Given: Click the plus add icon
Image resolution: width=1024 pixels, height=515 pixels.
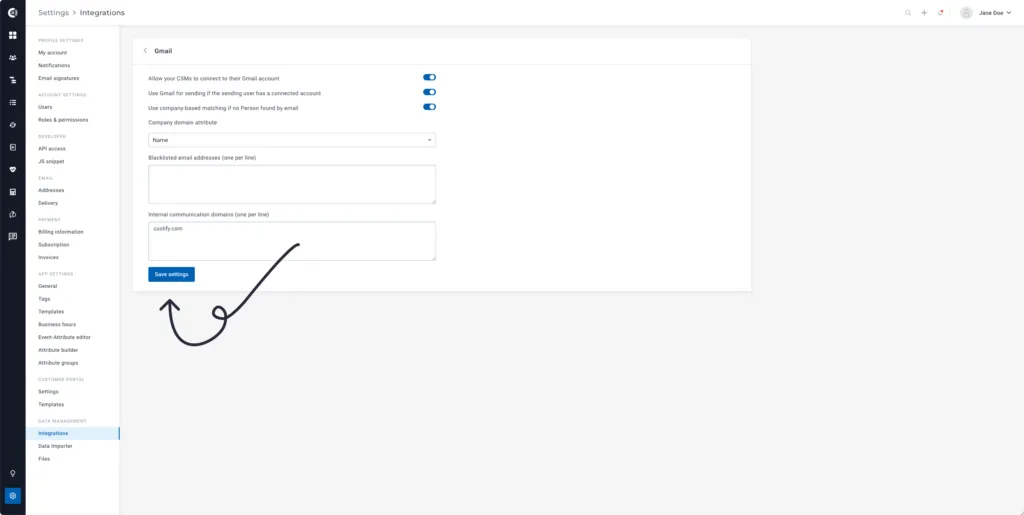Looking at the screenshot, I should click(924, 12).
